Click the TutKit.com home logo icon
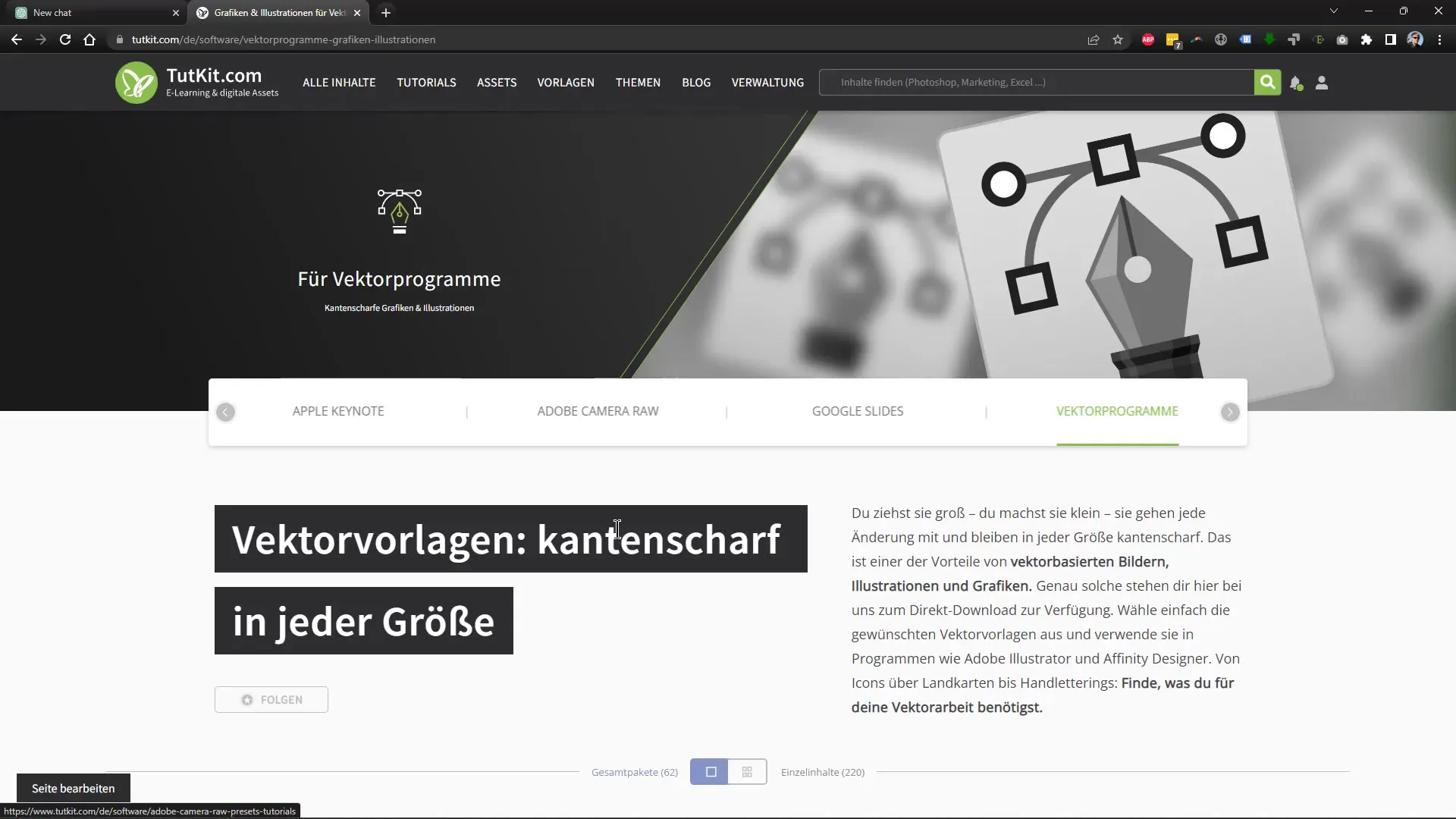This screenshot has width=1456, height=819. (x=137, y=83)
